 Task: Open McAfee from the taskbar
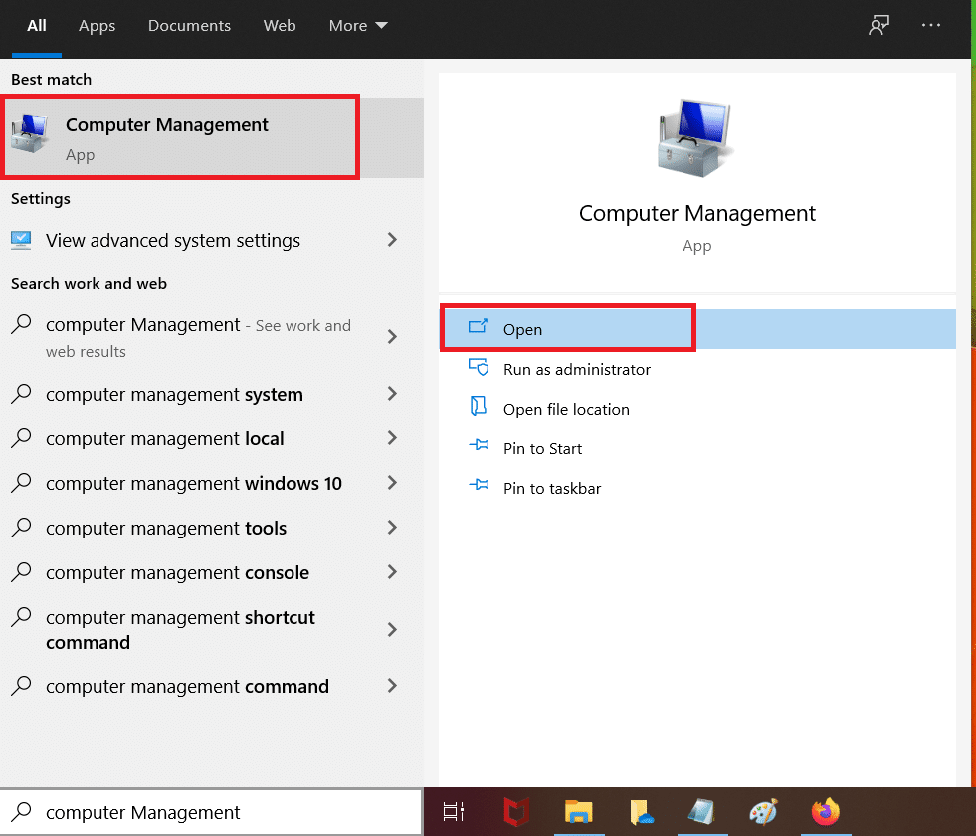click(515, 812)
